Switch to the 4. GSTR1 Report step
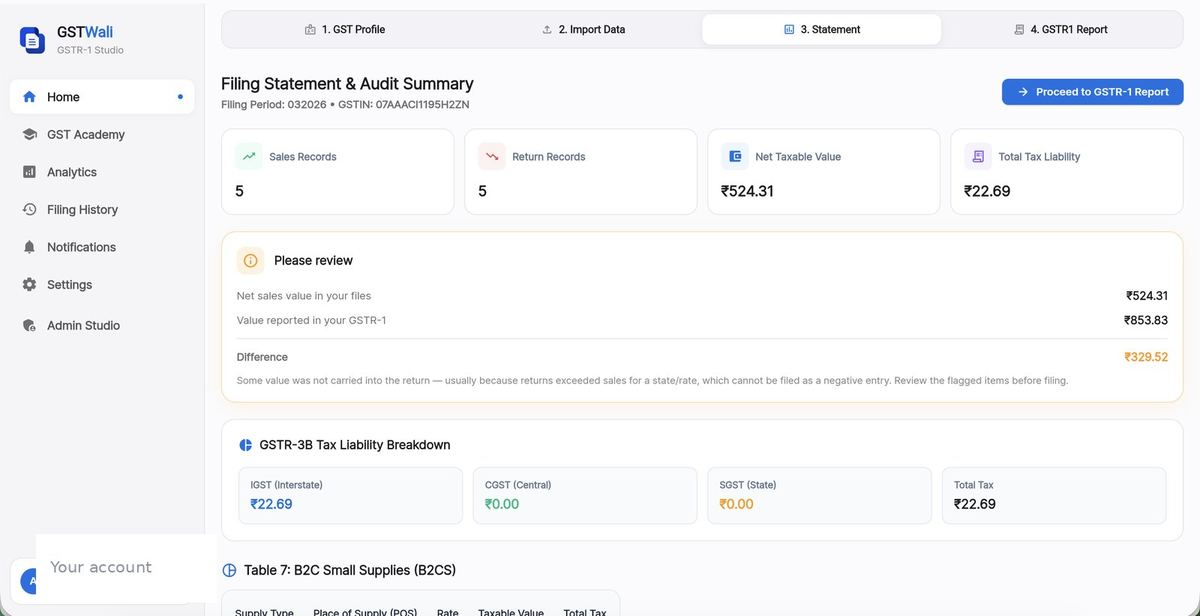Screen dimensions: 1200x616 point(1061,29)
